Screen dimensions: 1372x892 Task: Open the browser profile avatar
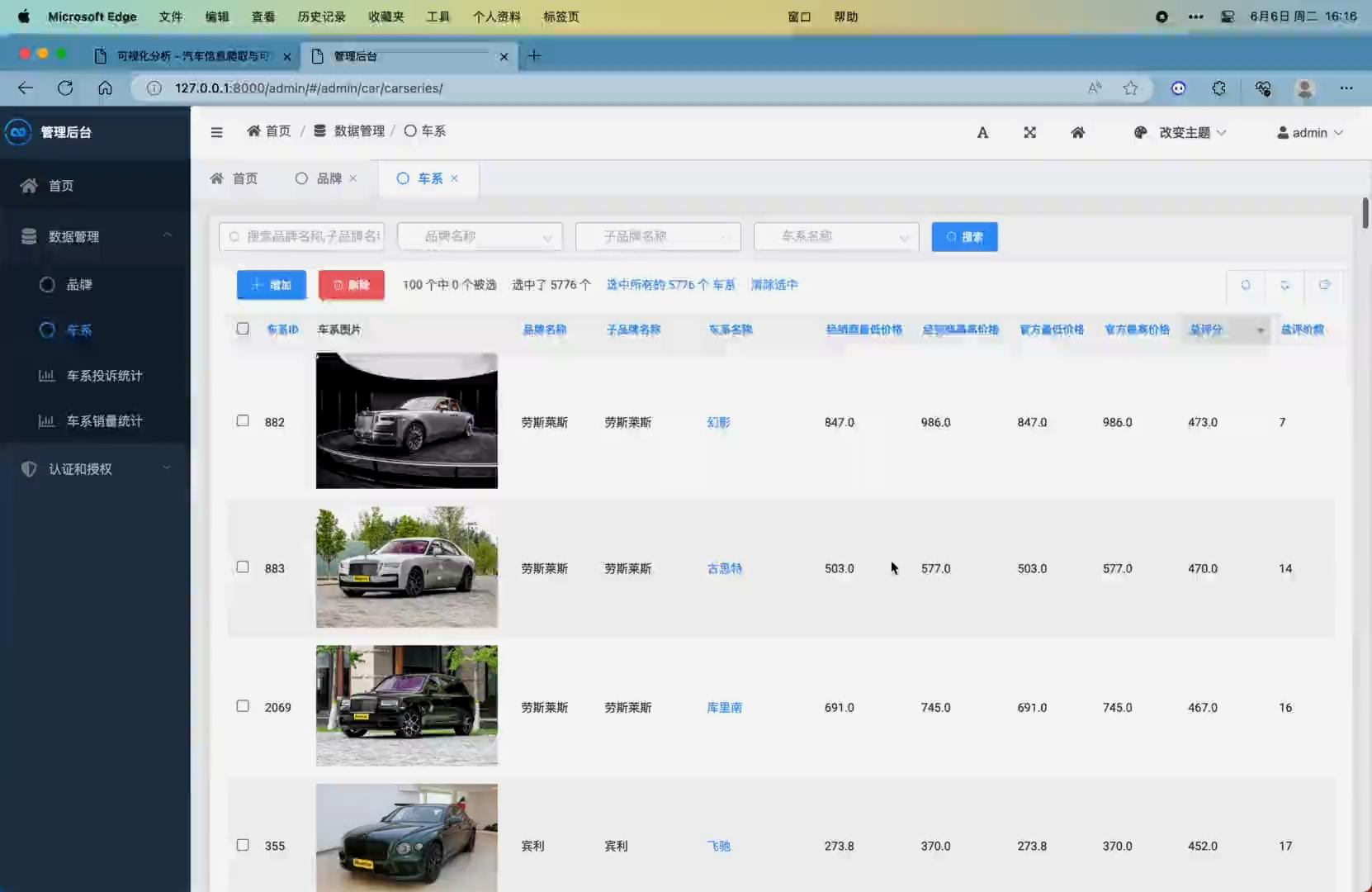click(x=1304, y=88)
